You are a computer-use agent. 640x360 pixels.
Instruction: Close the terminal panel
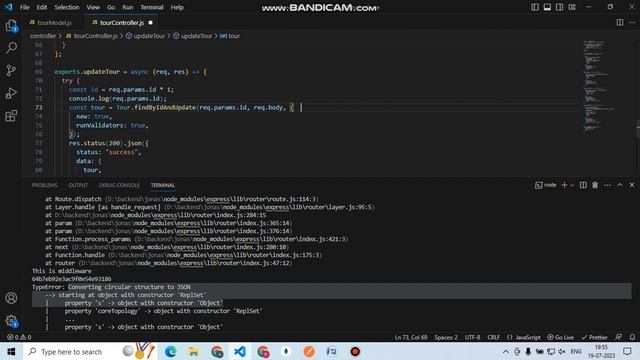[632, 185]
